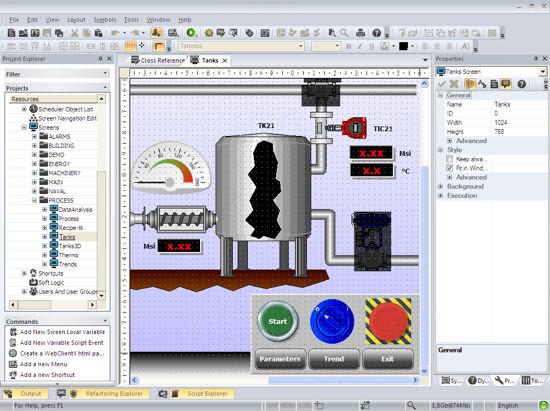
Task: Open the Tanks Screen object dropdown
Action: (x=543, y=72)
